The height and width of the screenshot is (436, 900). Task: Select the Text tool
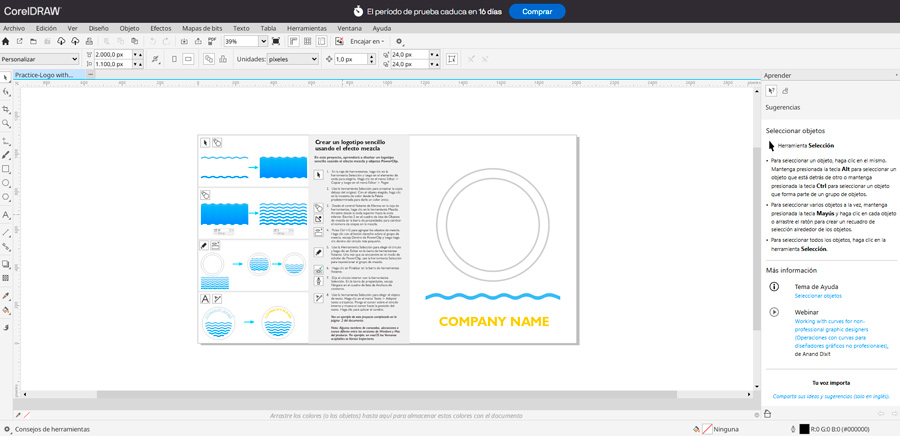[7, 215]
